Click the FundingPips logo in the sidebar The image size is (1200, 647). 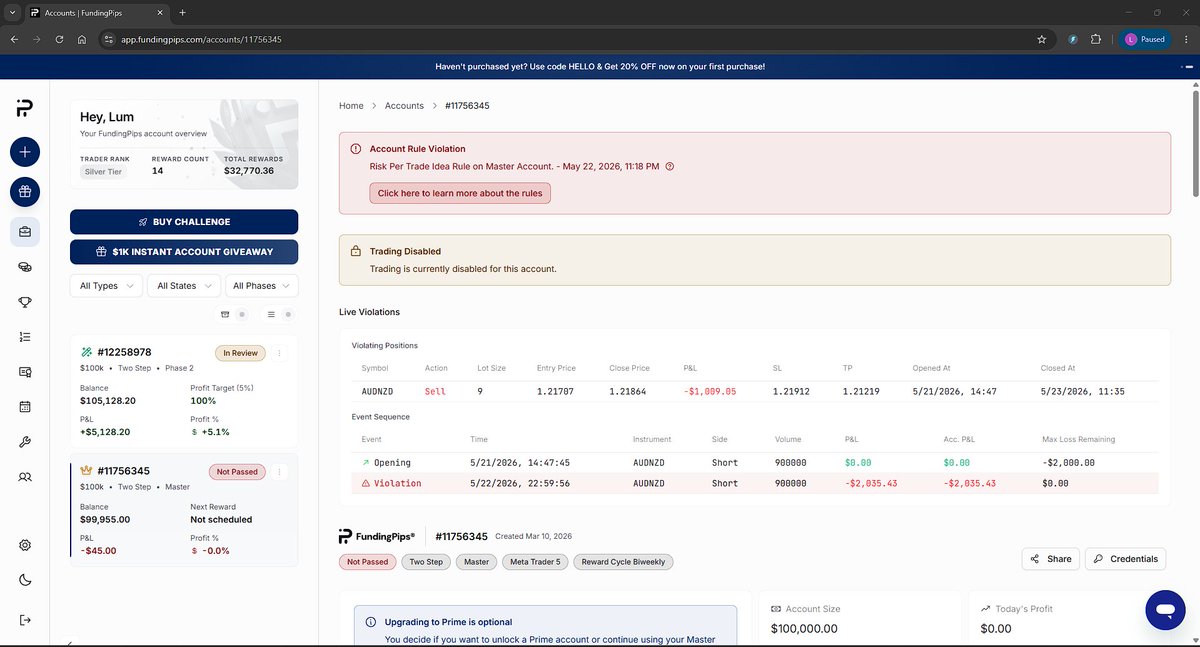coord(25,109)
